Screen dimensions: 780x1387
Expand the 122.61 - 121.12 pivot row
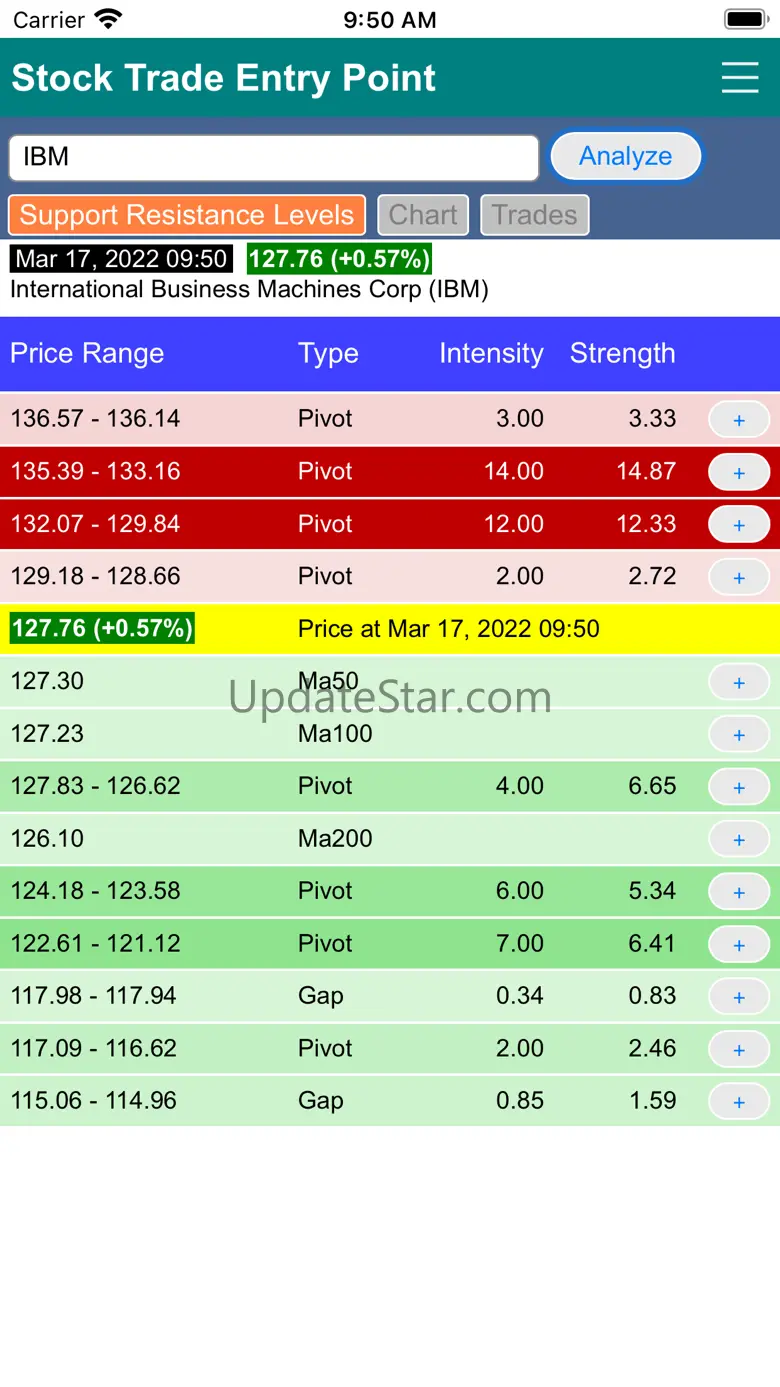point(739,944)
